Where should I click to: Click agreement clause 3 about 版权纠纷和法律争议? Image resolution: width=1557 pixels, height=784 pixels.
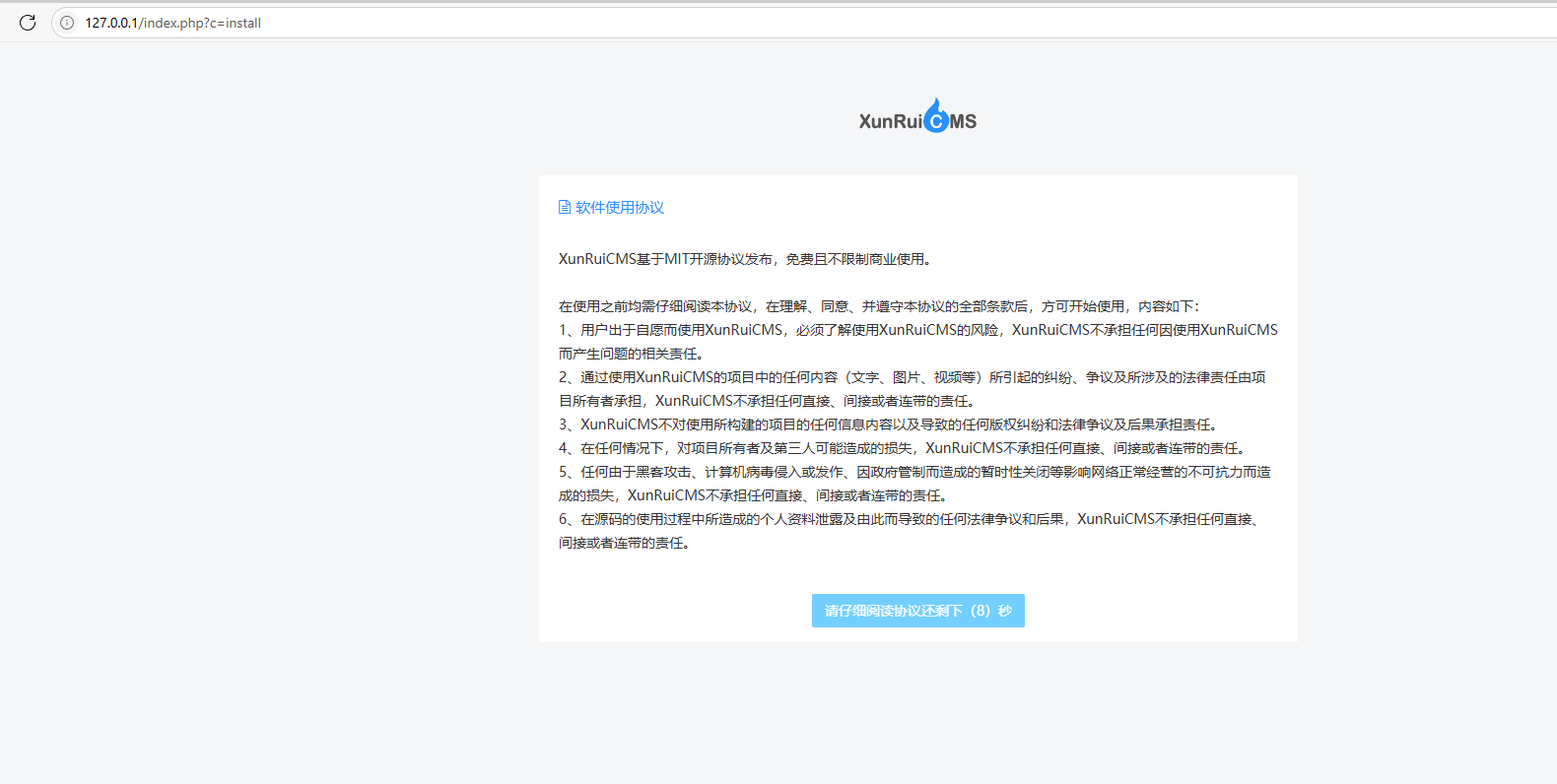tap(891, 425)
